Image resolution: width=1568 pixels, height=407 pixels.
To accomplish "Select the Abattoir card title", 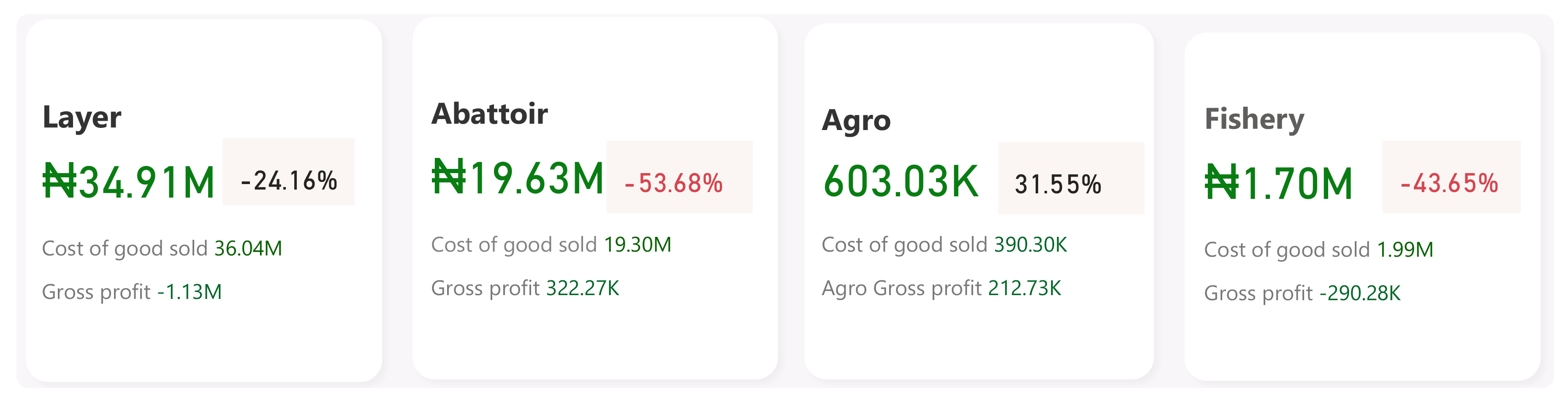I will click(489, 114).
